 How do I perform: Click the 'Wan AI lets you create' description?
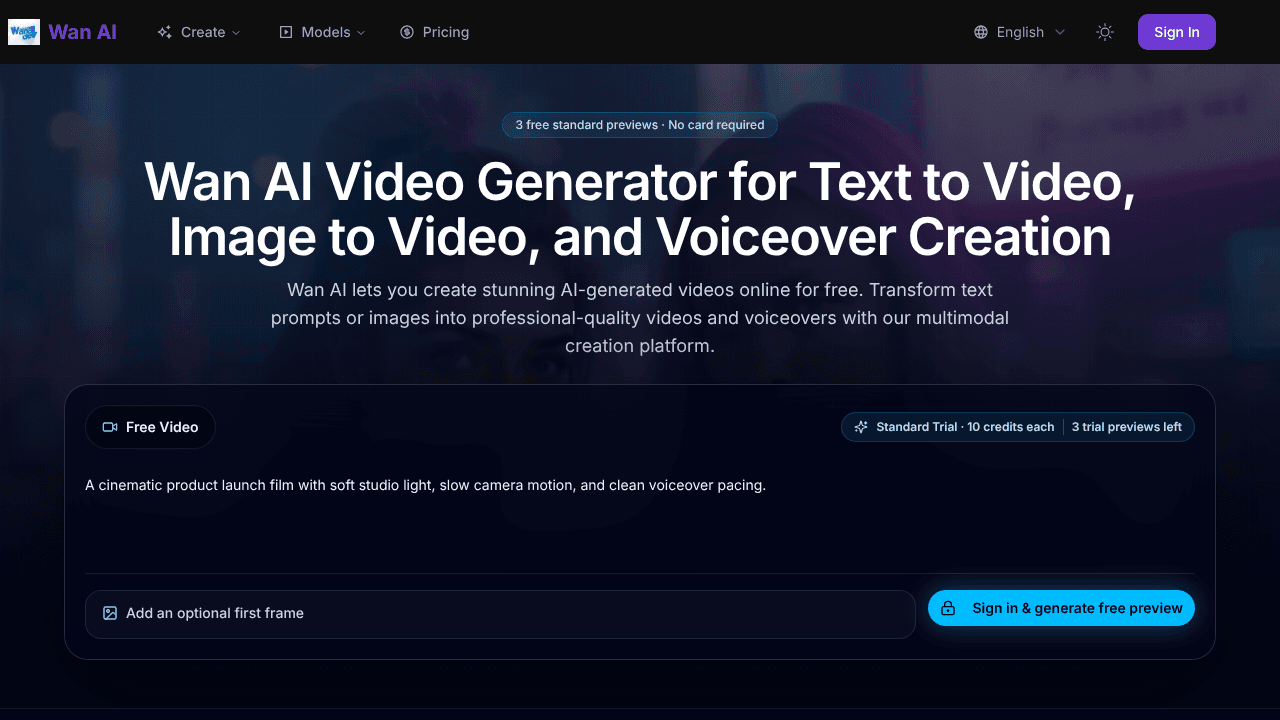point(640,318)
